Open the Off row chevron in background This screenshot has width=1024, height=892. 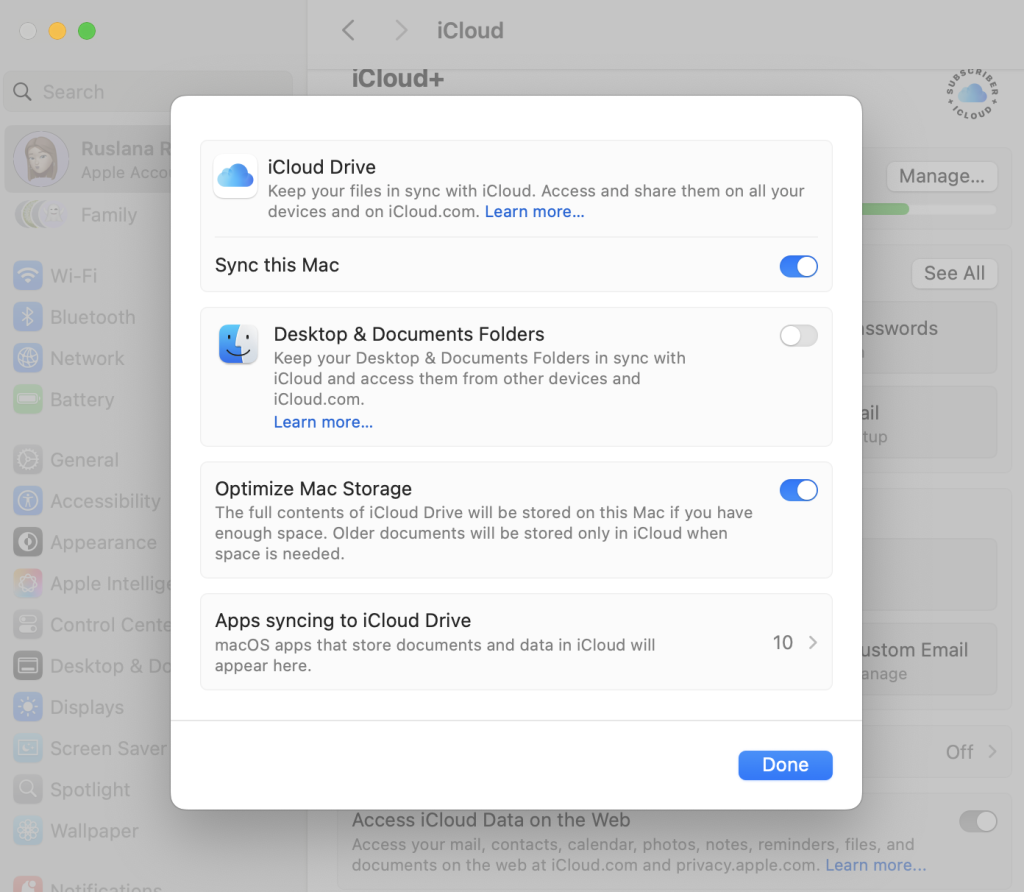pyautogui.click(x=992, y=752)
